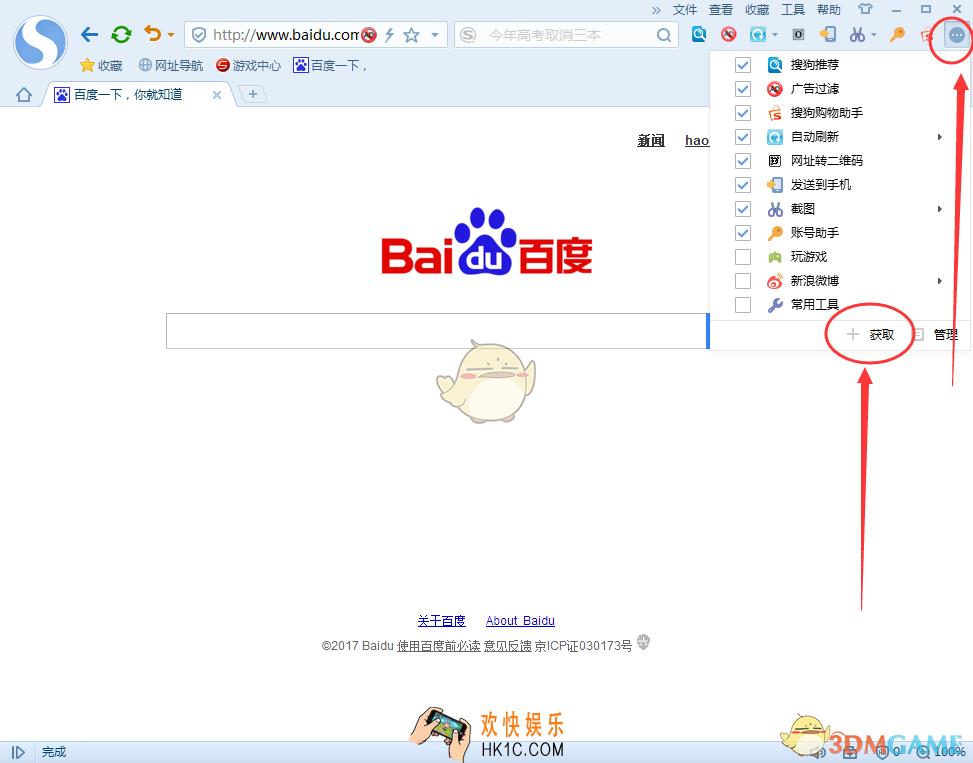Open the skin t-shirt icon

[x=865, y=9]
